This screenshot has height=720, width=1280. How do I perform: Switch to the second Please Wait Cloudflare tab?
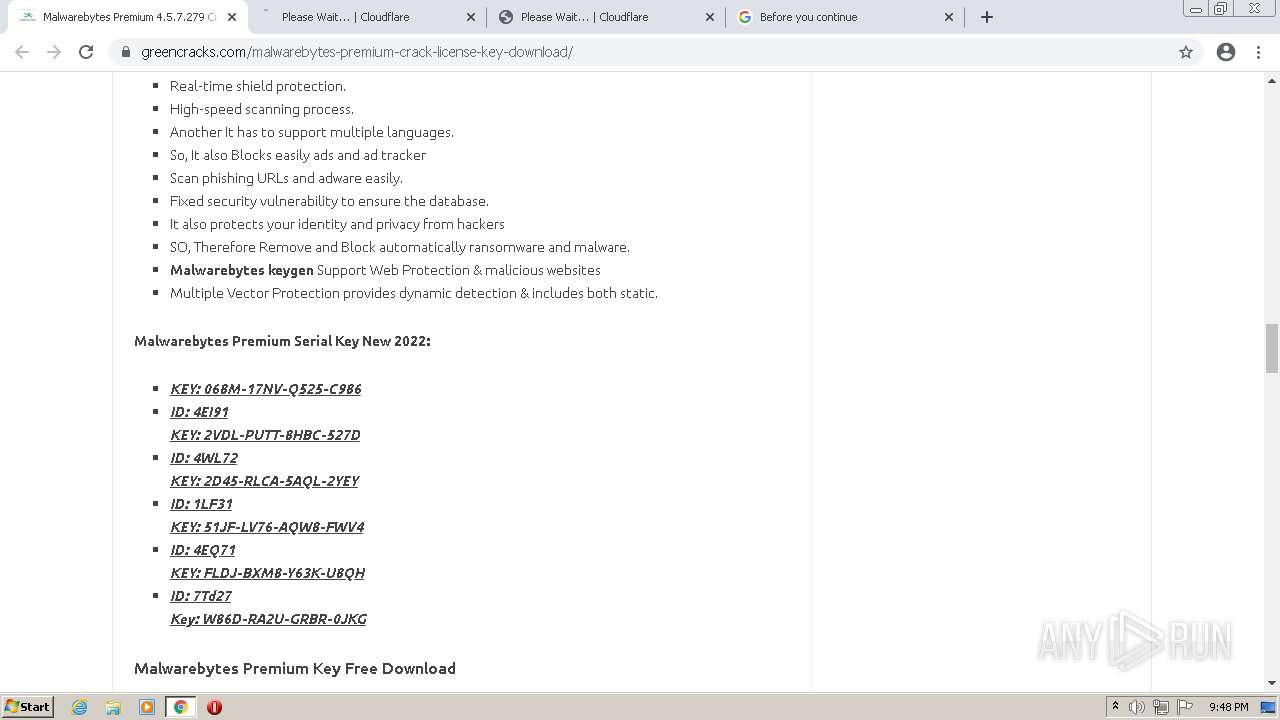tap(606, 17)
